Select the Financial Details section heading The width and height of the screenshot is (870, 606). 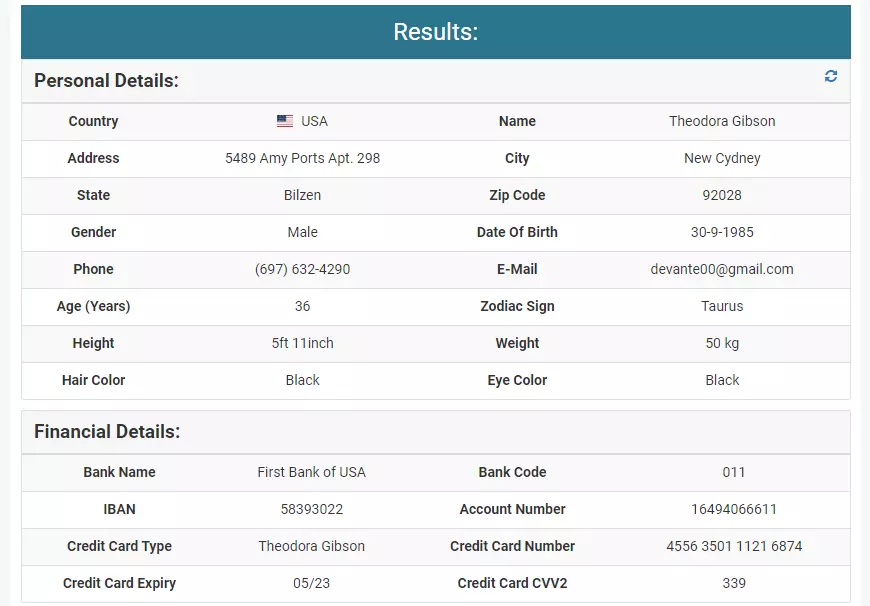(107, 432)
